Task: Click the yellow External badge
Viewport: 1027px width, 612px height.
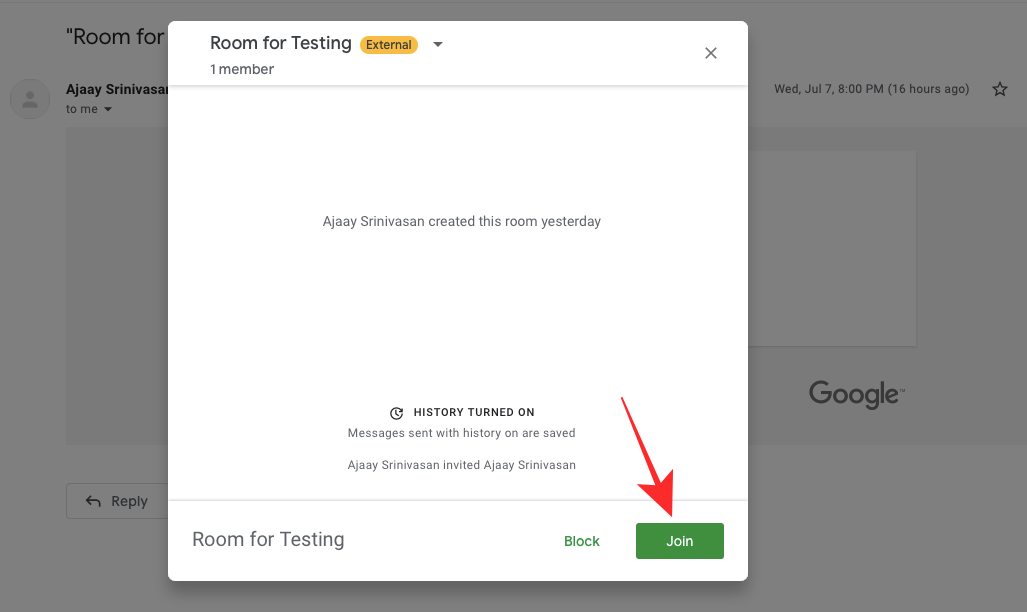Action: click(x=389, y=45)
